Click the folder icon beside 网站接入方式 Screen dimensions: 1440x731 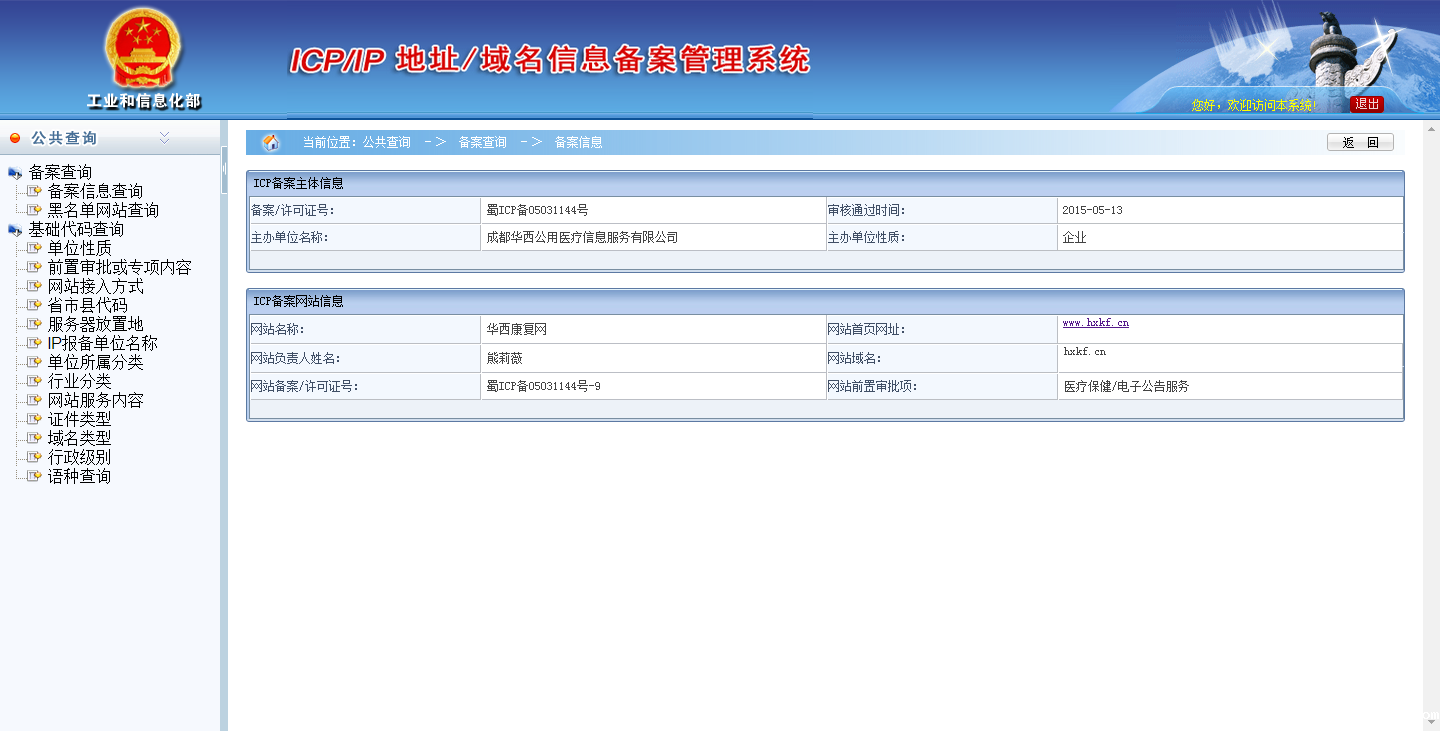pos(35,287)
